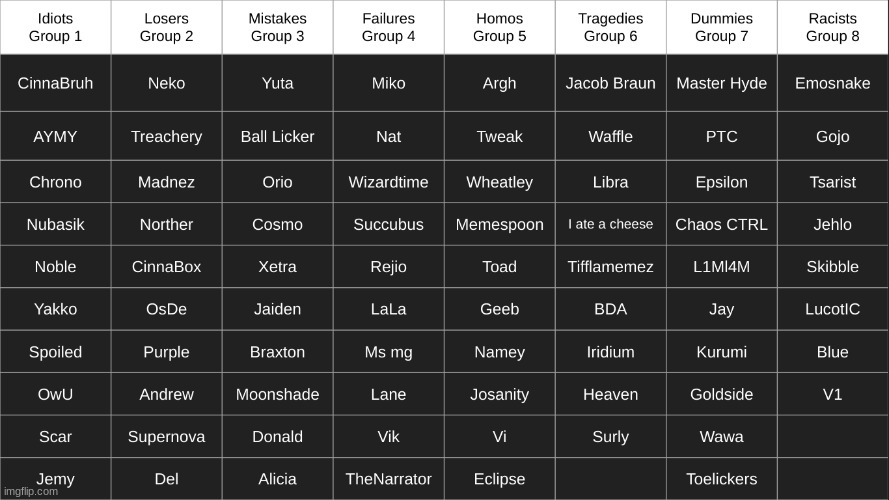Click the TheNarrator cell

pos(388,479)
